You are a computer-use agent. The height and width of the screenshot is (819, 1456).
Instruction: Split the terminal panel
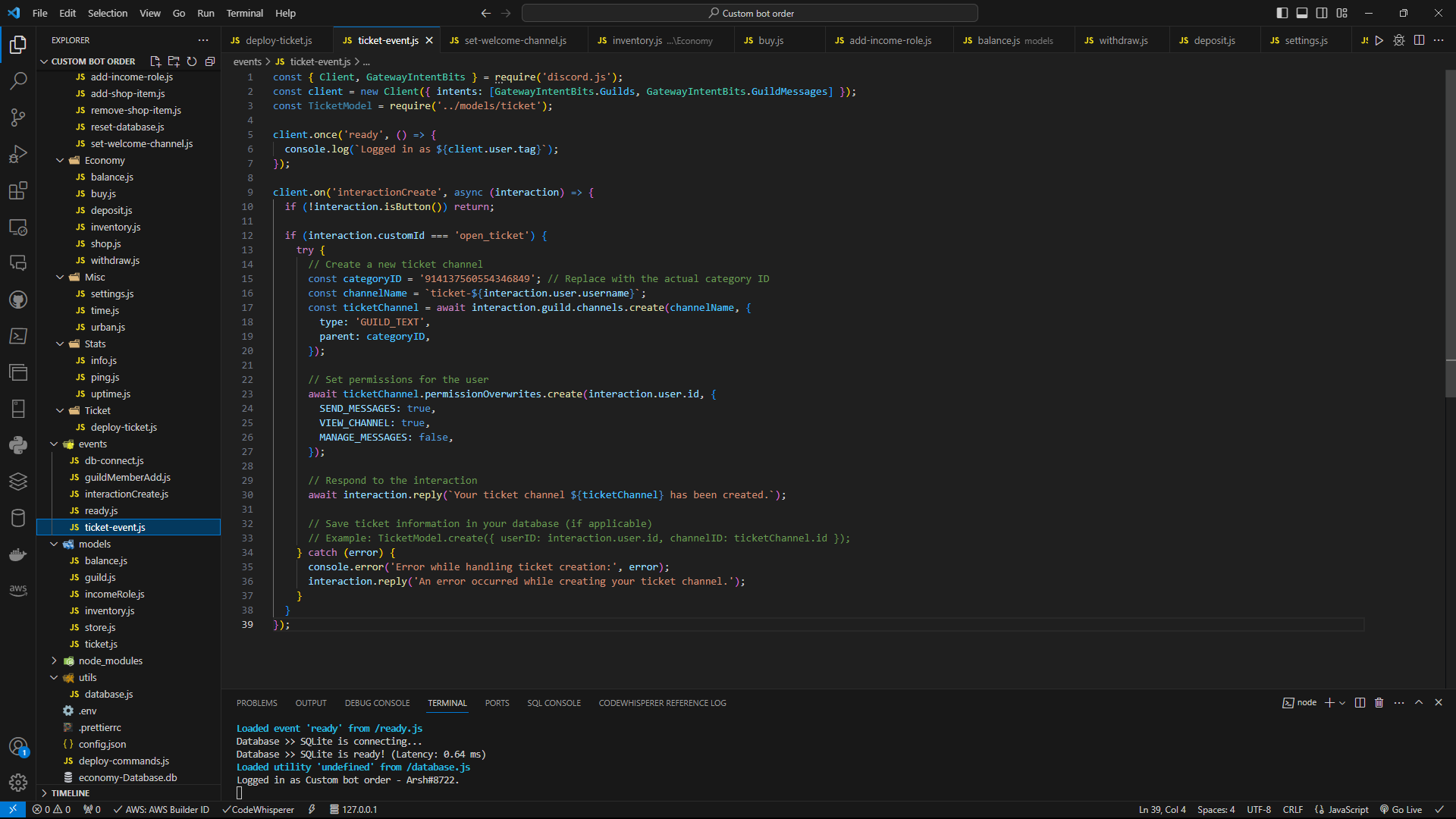click(x=1360, y=703)
